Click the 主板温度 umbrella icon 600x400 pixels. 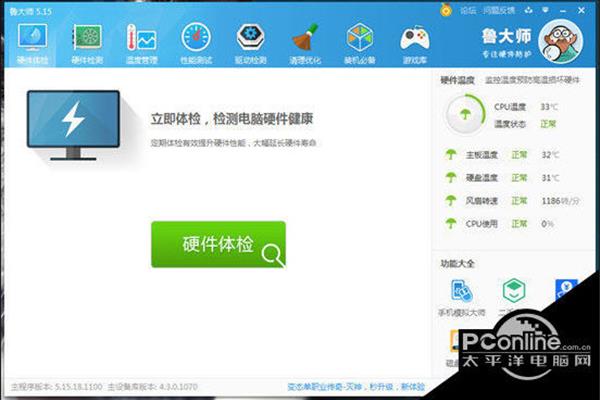click(451, 155)
